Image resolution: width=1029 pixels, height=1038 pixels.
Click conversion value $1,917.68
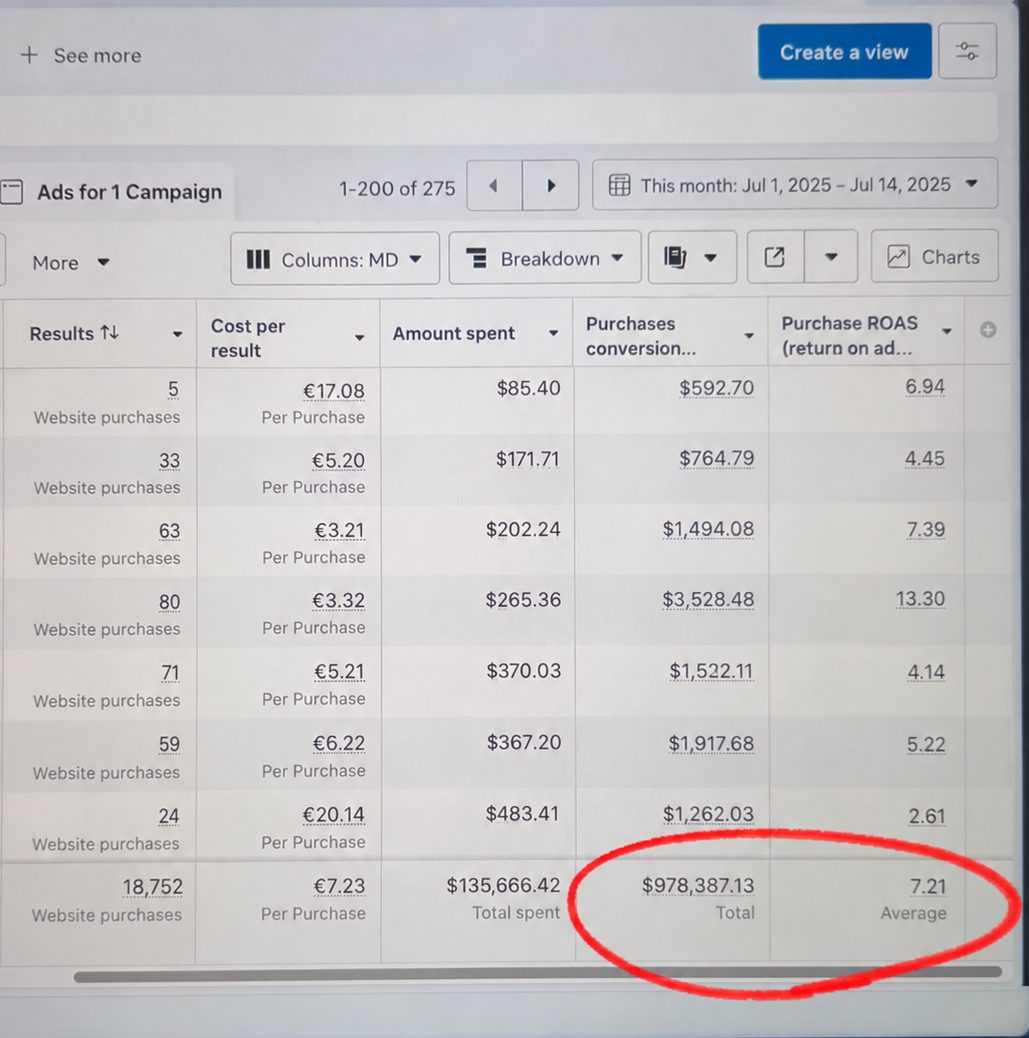[x=711, y=743]
